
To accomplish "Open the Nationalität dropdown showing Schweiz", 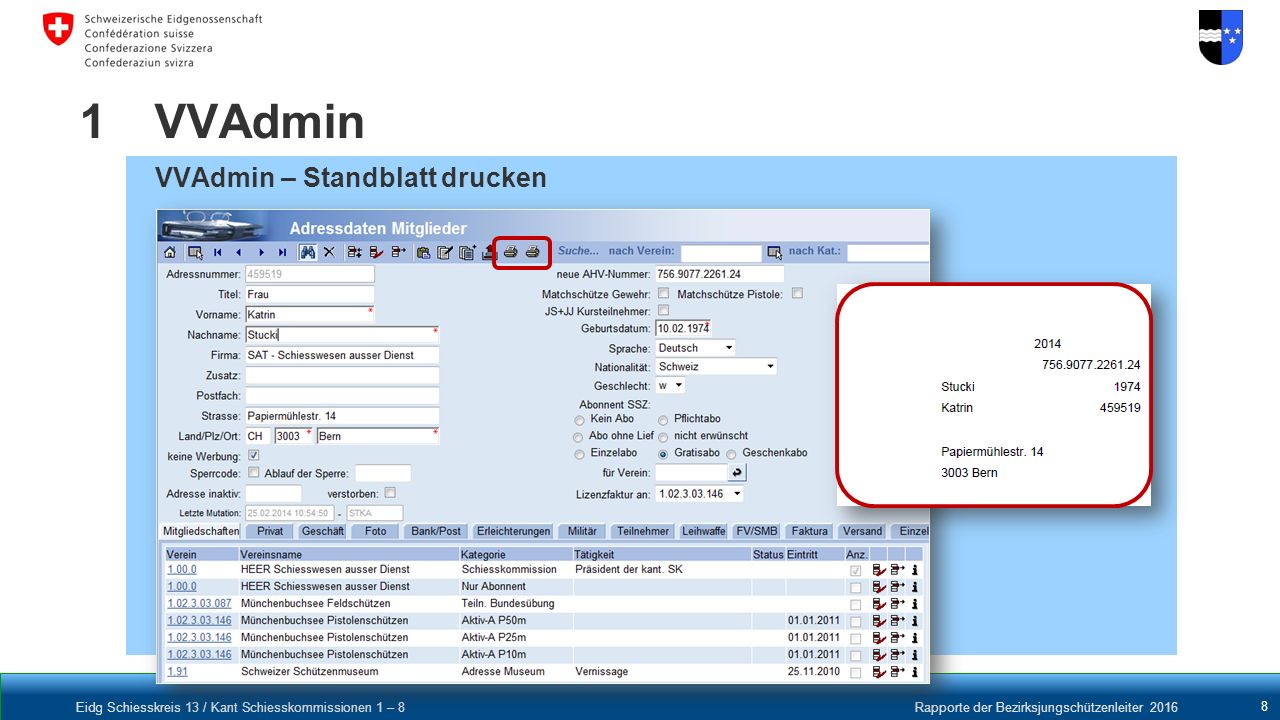I will pyautogui.click(x=716, y=367).
